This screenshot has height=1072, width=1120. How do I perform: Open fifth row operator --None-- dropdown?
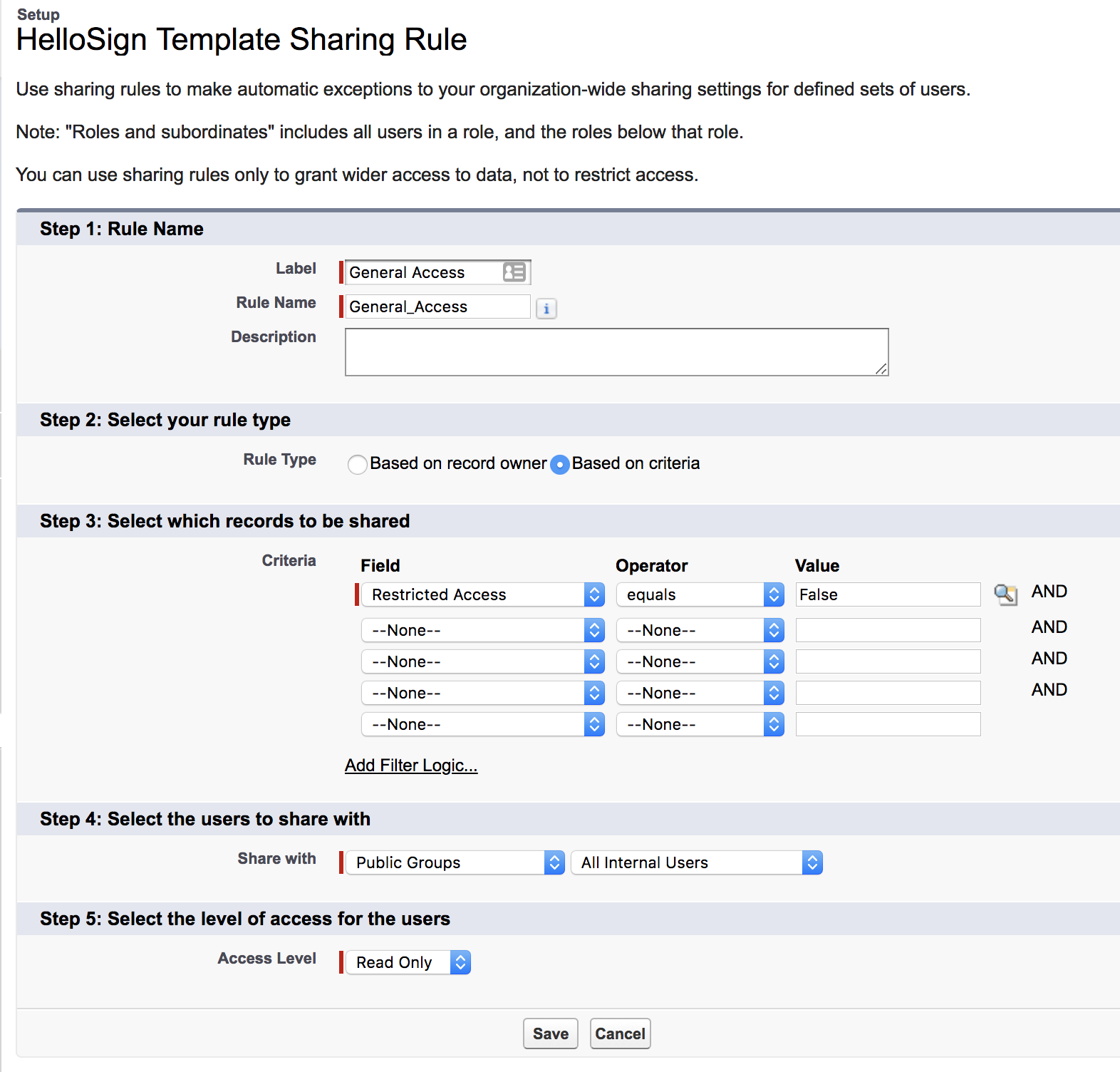coord(700,724)
